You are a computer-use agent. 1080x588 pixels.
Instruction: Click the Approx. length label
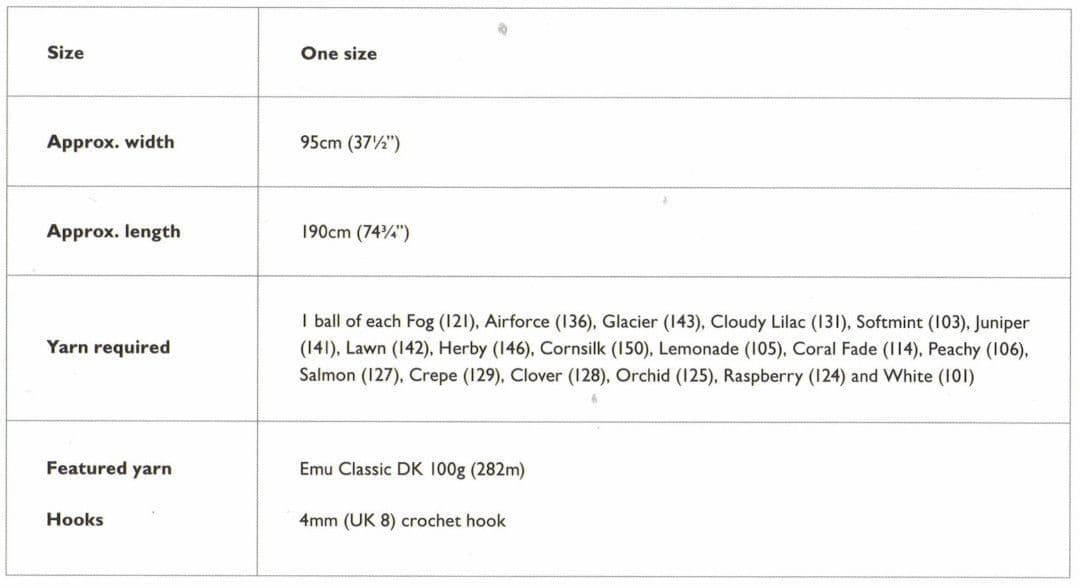click(114, 231)
